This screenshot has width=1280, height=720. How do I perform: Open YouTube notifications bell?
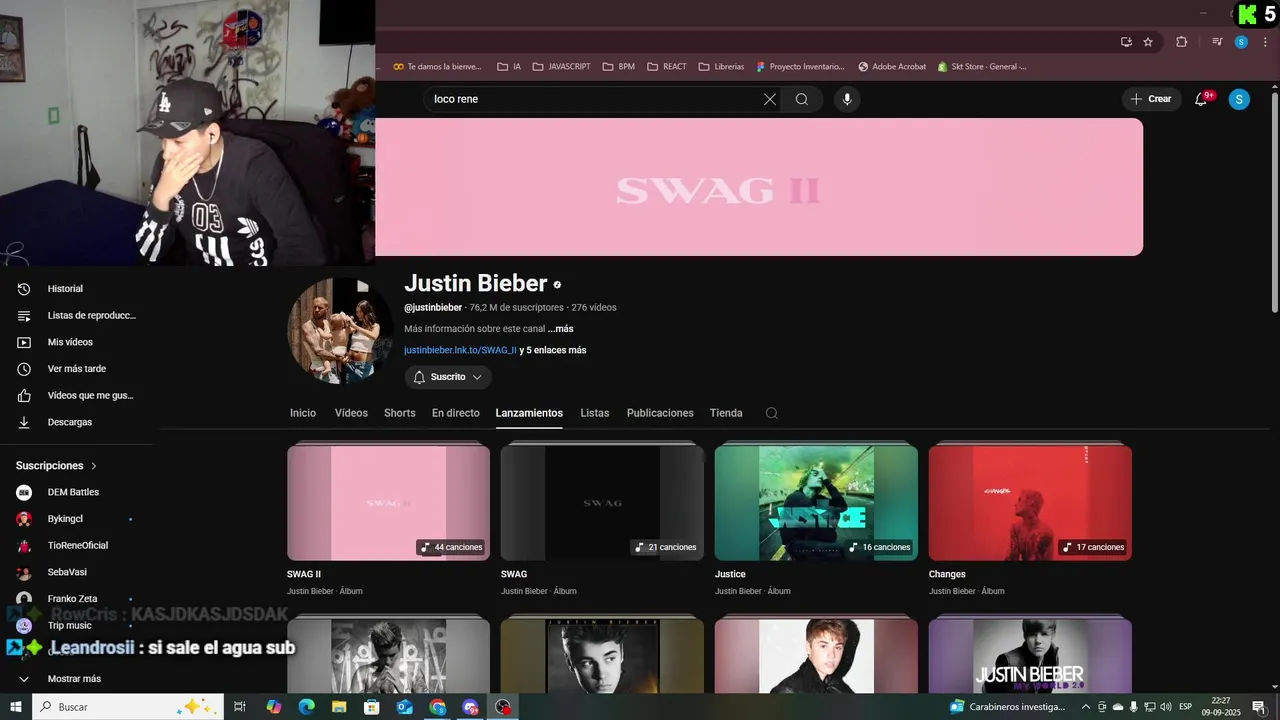[1201, 99]
